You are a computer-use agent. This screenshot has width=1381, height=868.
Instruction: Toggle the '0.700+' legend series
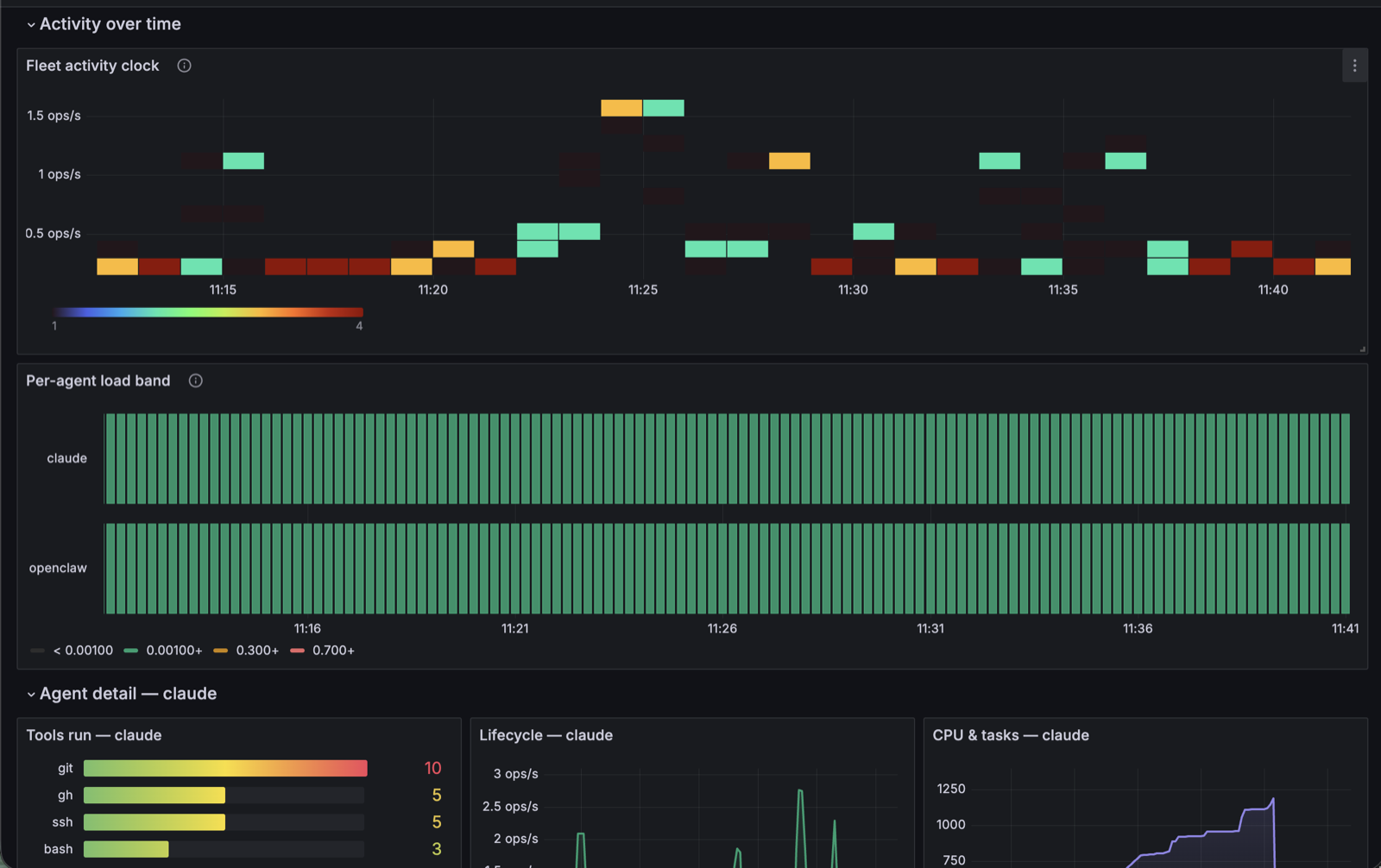coord(323,651)
